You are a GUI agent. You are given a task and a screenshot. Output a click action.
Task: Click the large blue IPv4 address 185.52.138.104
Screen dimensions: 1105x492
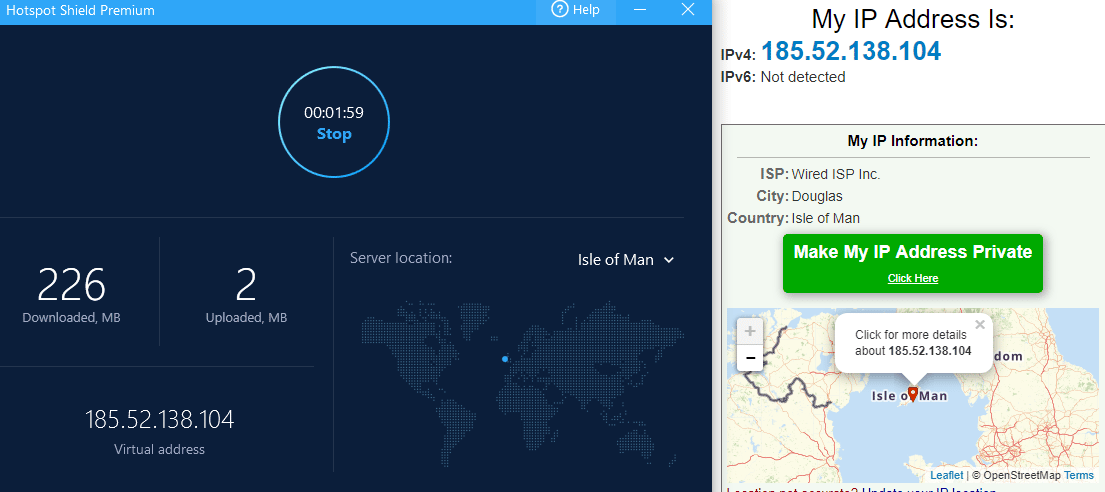point(851,51)
